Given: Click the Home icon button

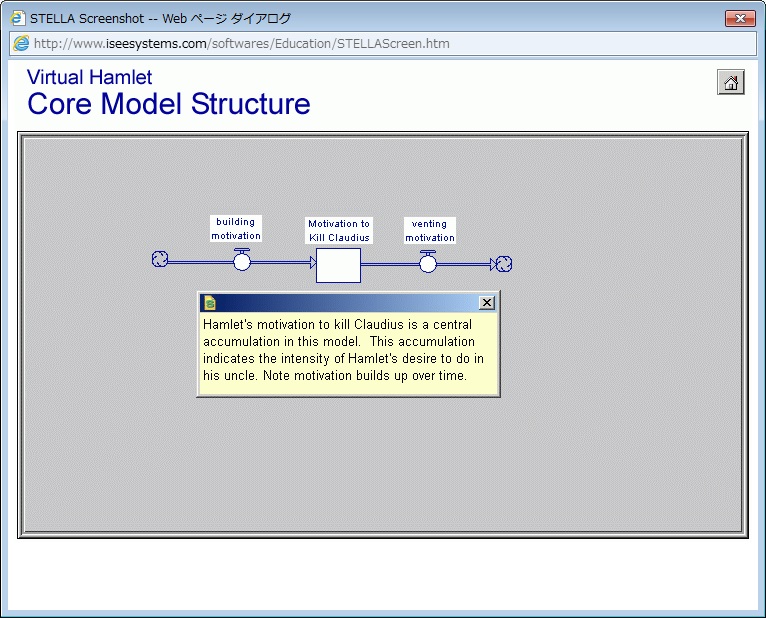Looking at the screenshot, I should coord(730,82).
